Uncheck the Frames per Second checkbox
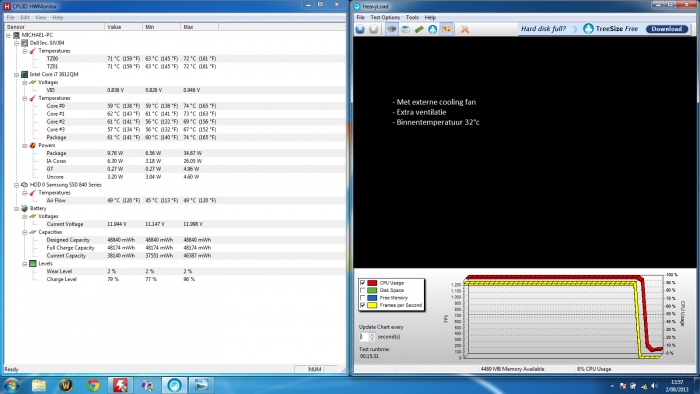This screenshot has height=394, width=700. point(362,305)
